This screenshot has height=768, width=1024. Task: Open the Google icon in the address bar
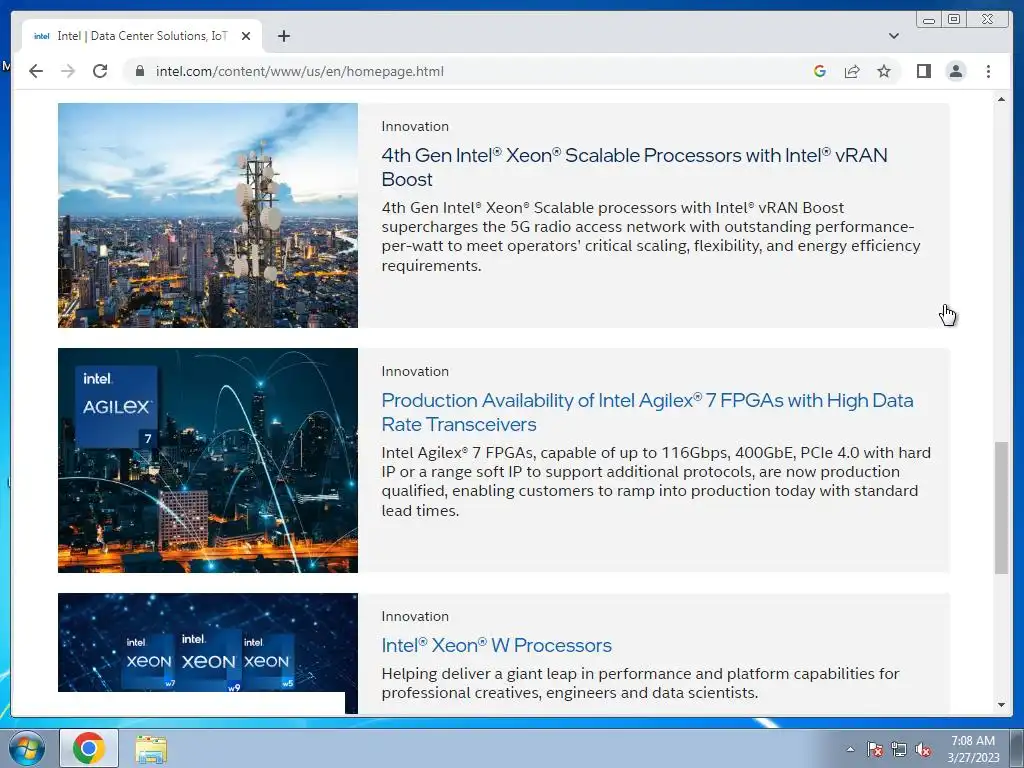(820, 71)
